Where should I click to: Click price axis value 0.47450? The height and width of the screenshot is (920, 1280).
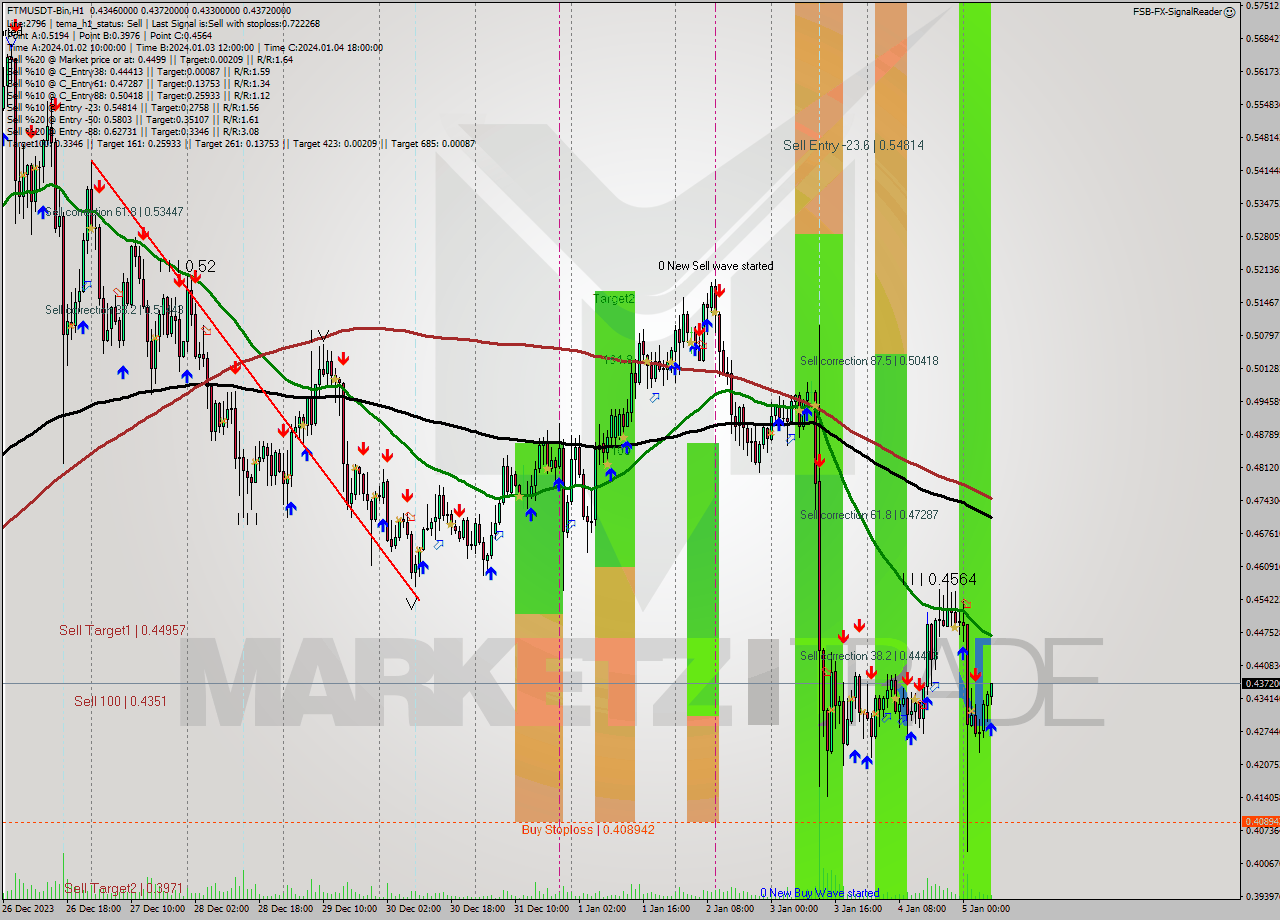pos(1262,500)
